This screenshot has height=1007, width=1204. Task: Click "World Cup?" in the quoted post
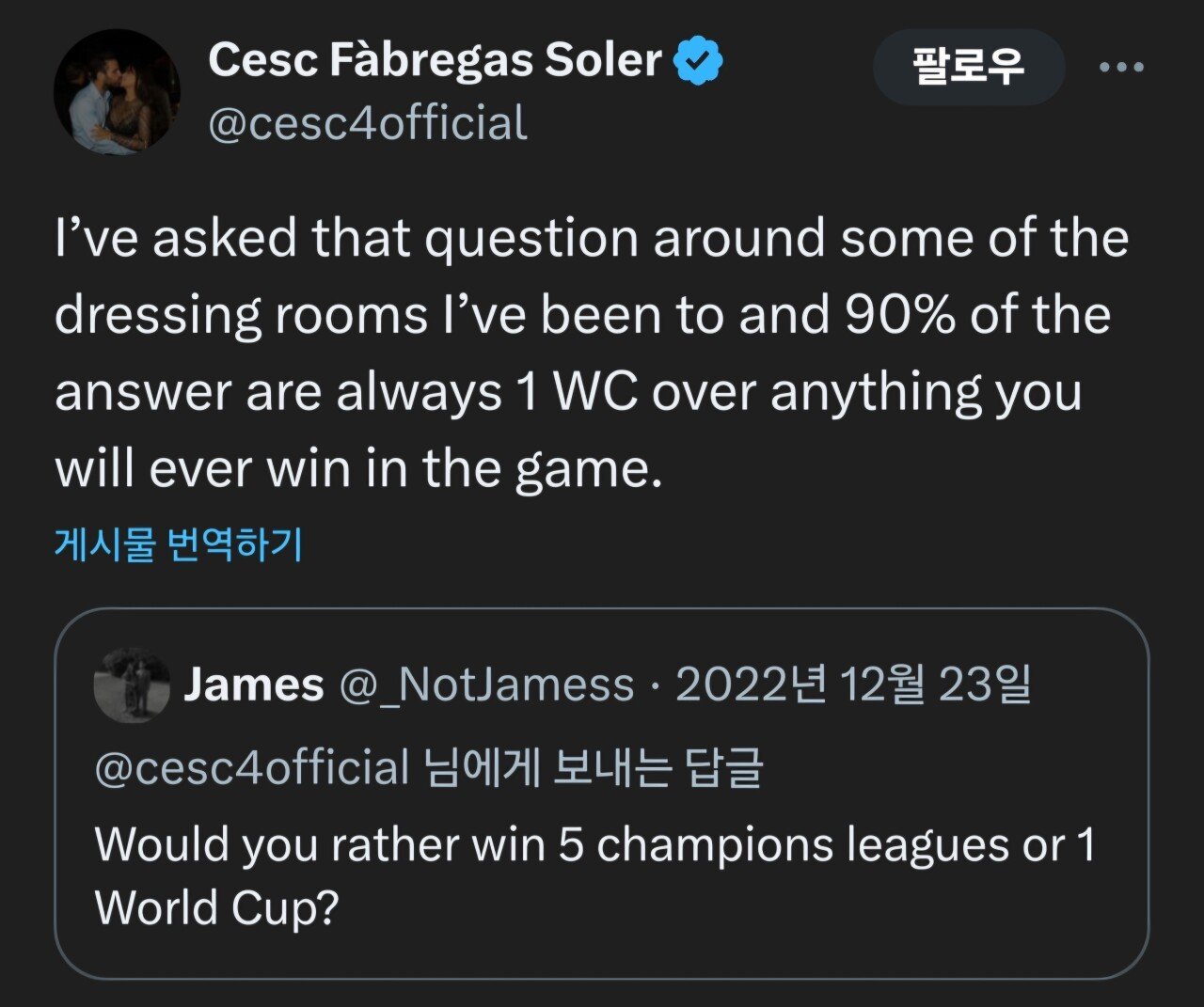[216, 907]
